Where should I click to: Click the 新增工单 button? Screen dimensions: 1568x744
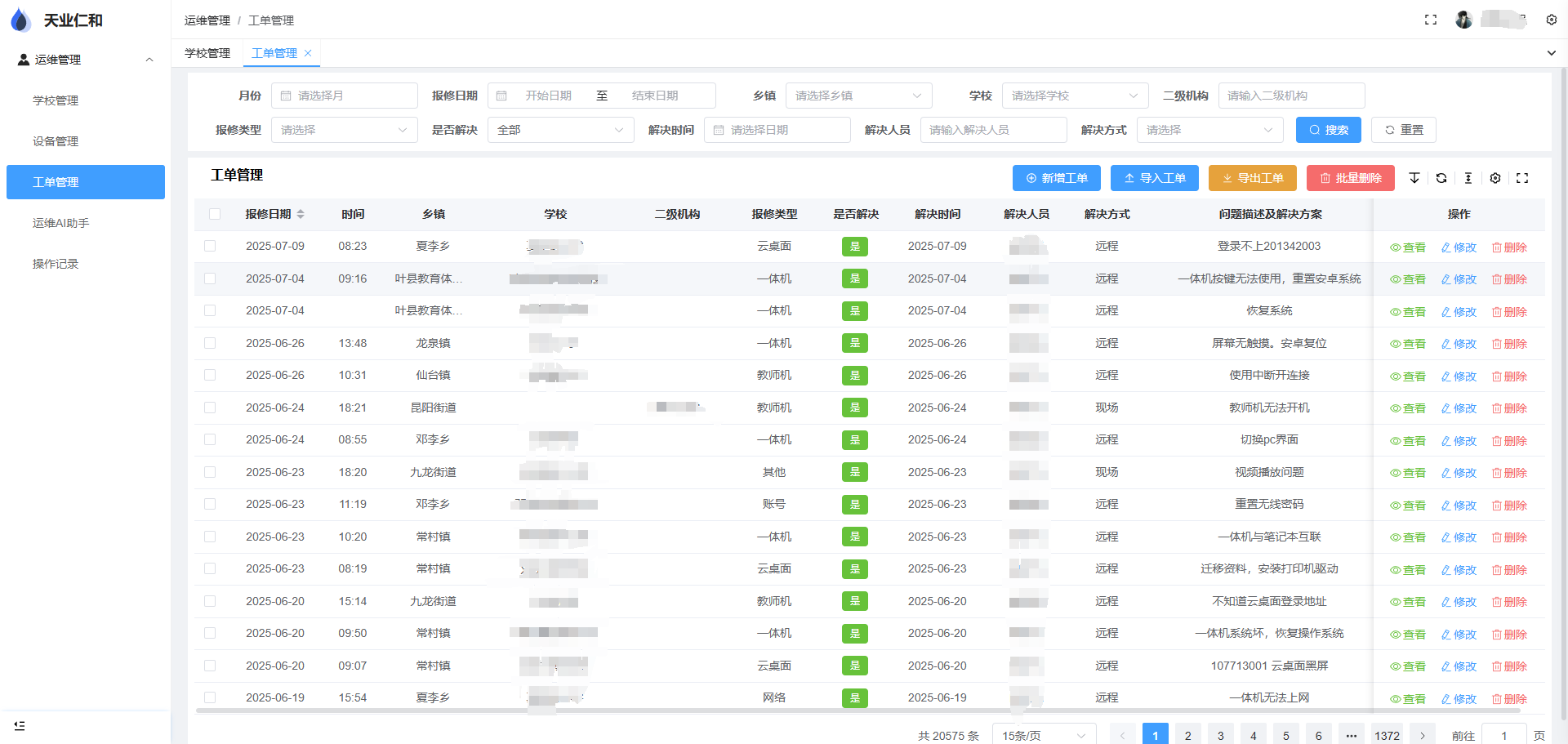click(x=1056, y=178)
